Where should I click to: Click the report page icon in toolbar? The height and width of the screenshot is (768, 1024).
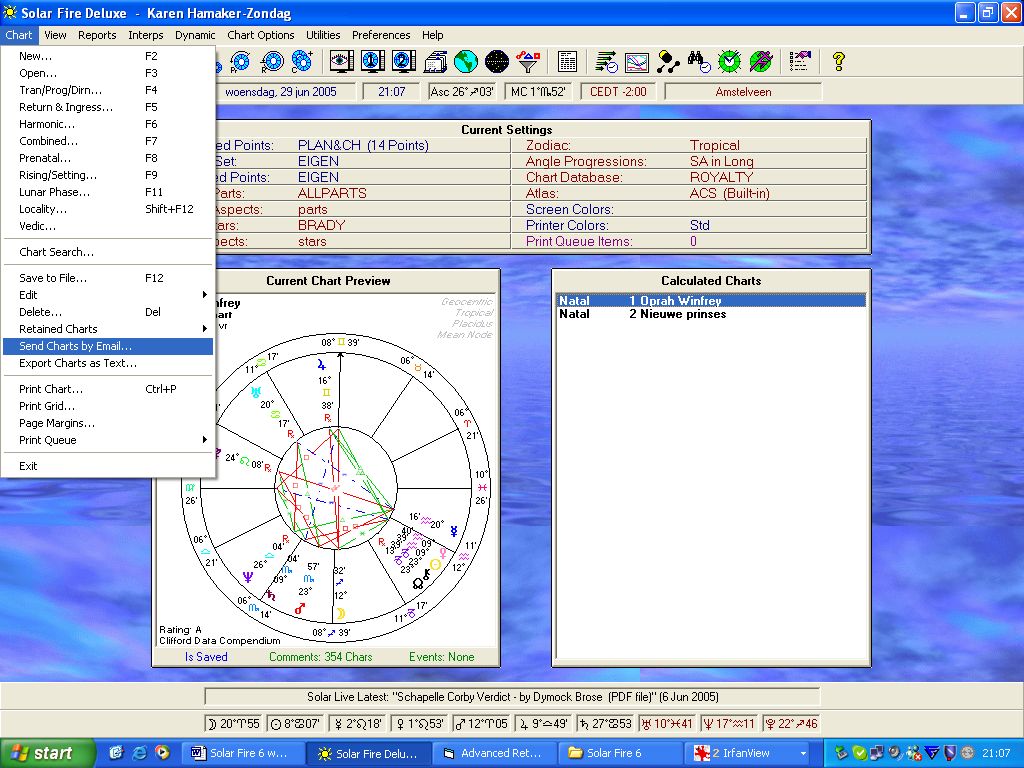(567, 62)
